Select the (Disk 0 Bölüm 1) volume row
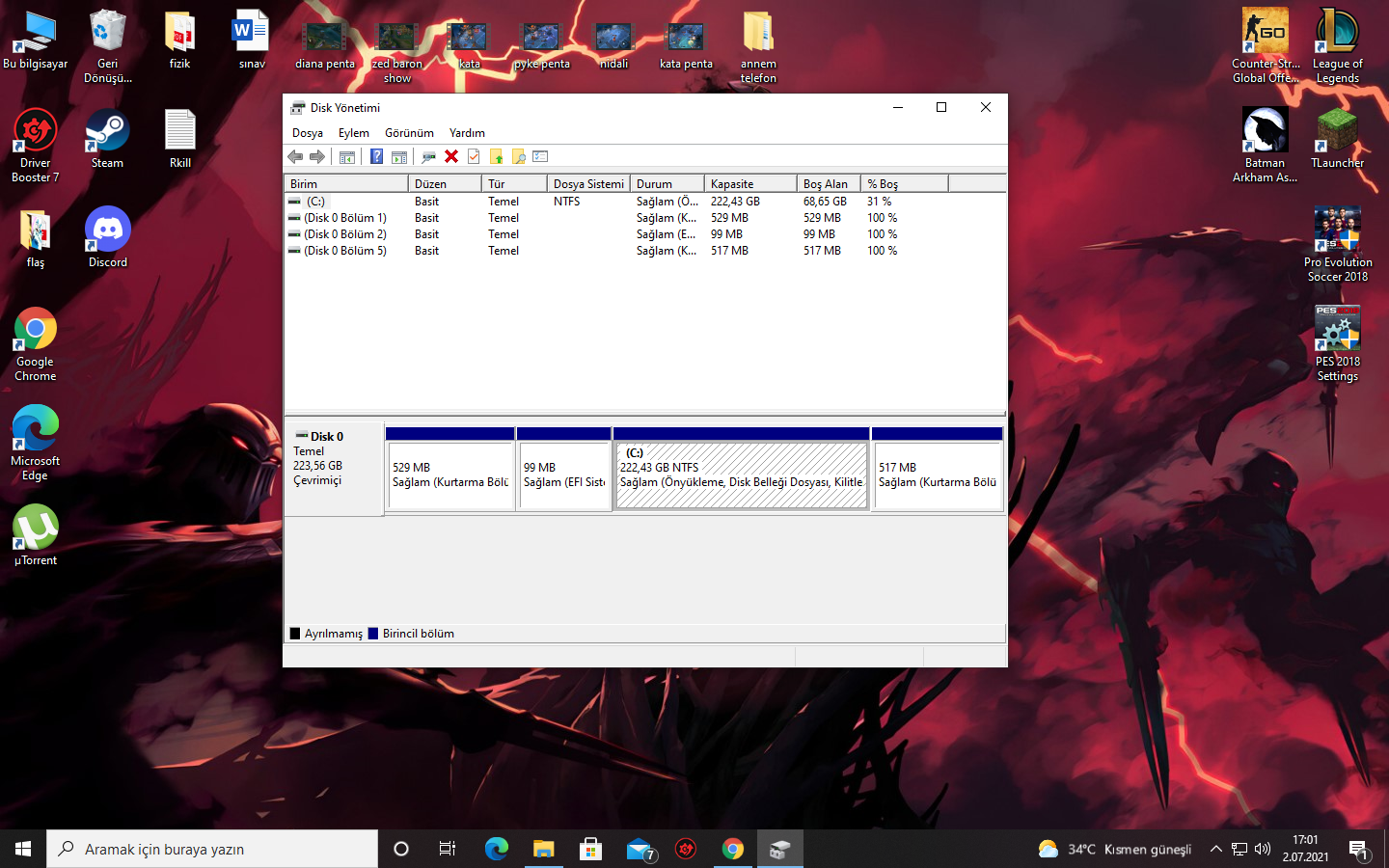Screen dimensions: 1389x868 (644, 218)
